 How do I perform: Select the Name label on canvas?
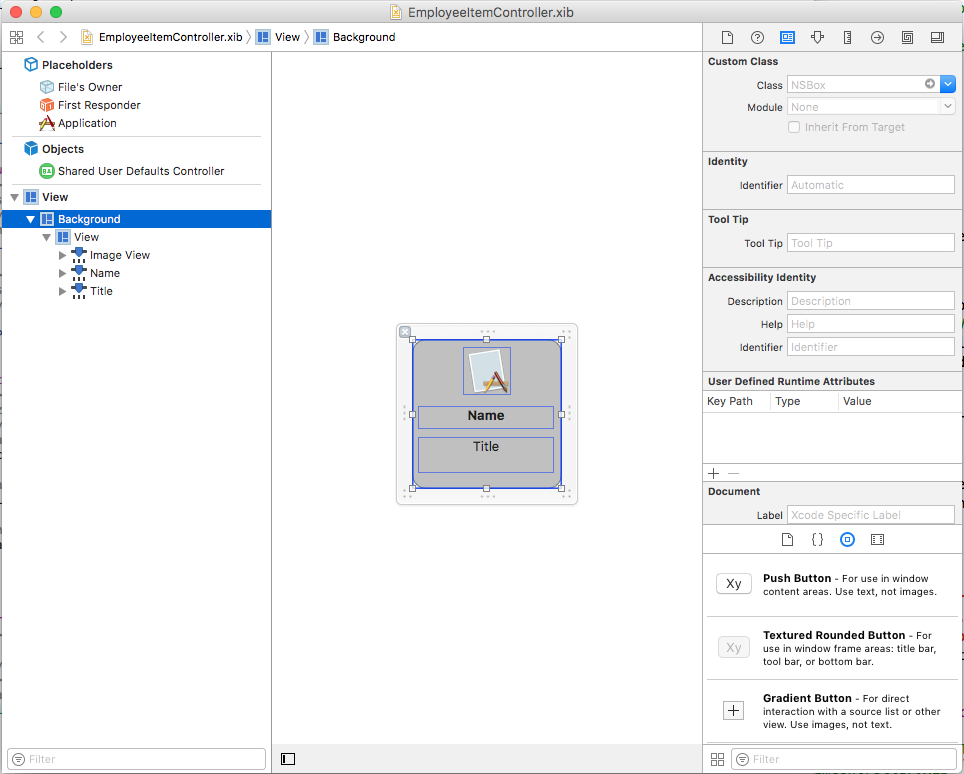[x=486, y=417]
